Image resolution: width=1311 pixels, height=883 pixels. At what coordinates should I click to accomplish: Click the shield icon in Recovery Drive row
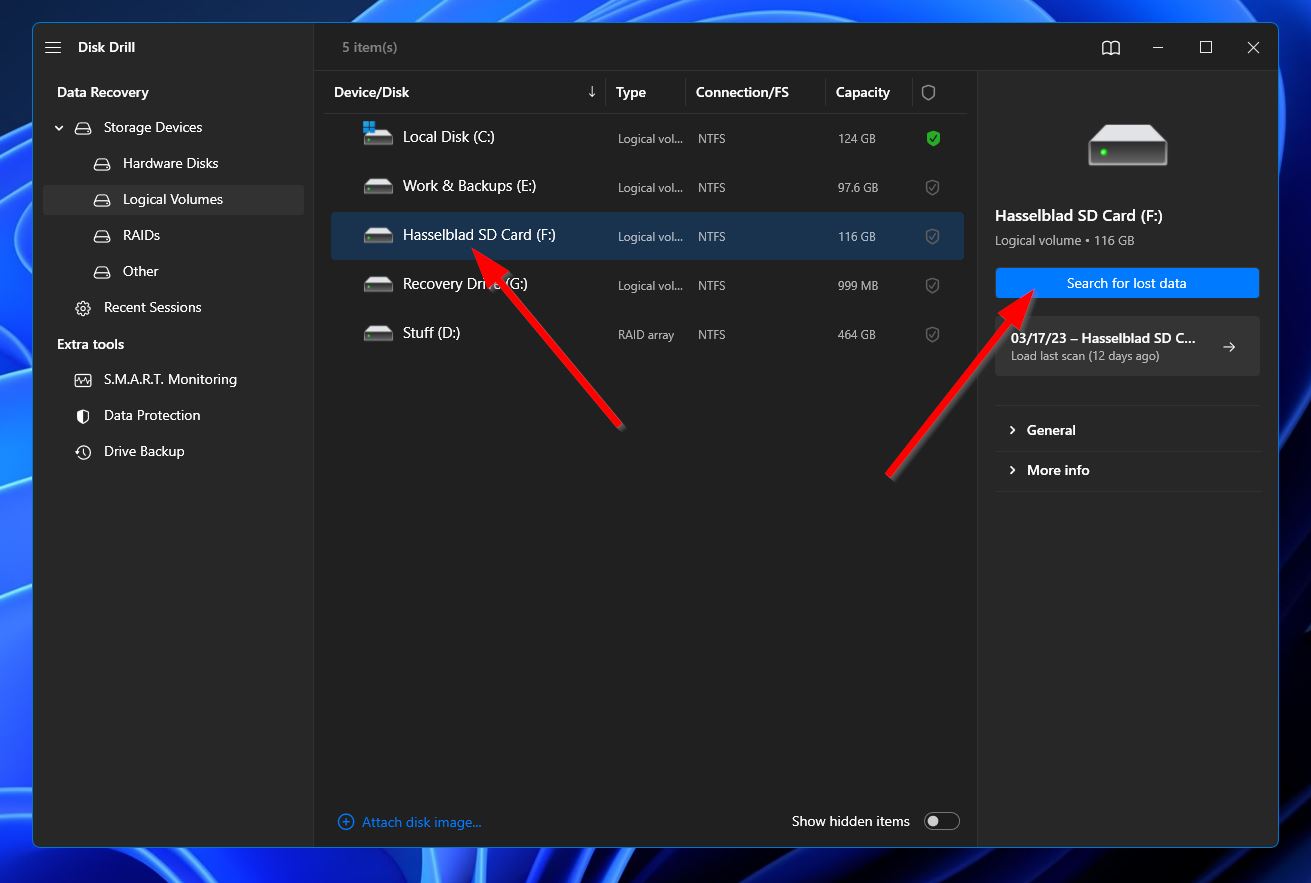pyautogui.click(x=933, y=285)
